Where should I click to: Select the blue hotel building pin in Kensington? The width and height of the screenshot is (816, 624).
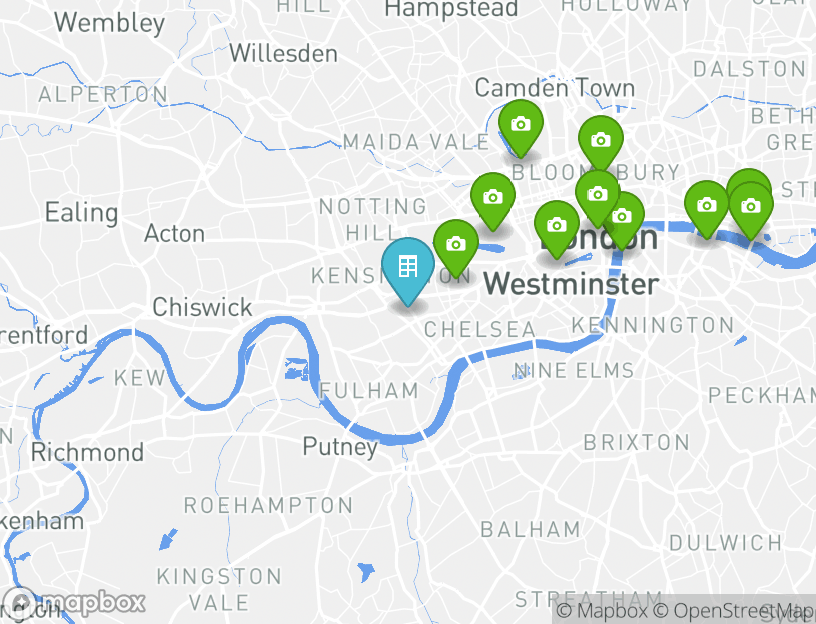click(408, 270)
